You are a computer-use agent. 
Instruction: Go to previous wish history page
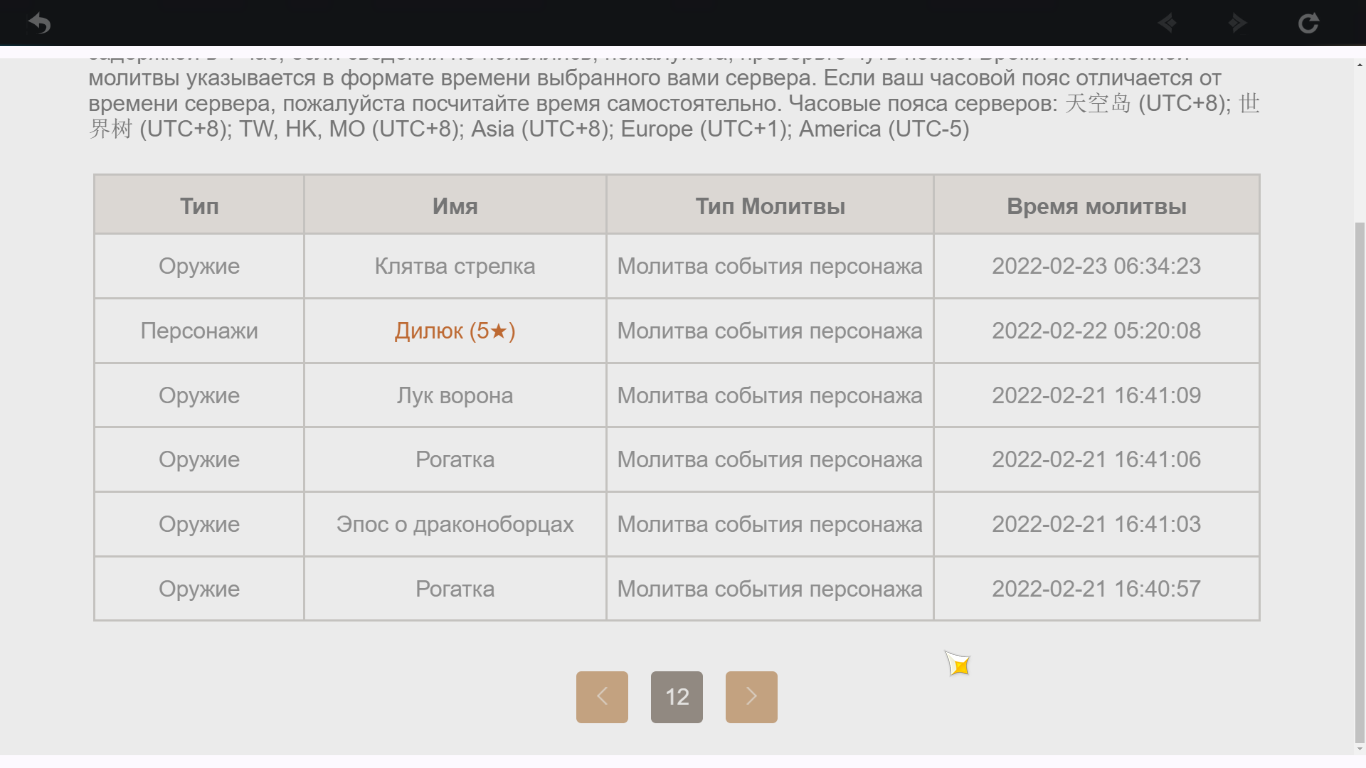pyautogui.click(x=602, y=697)
